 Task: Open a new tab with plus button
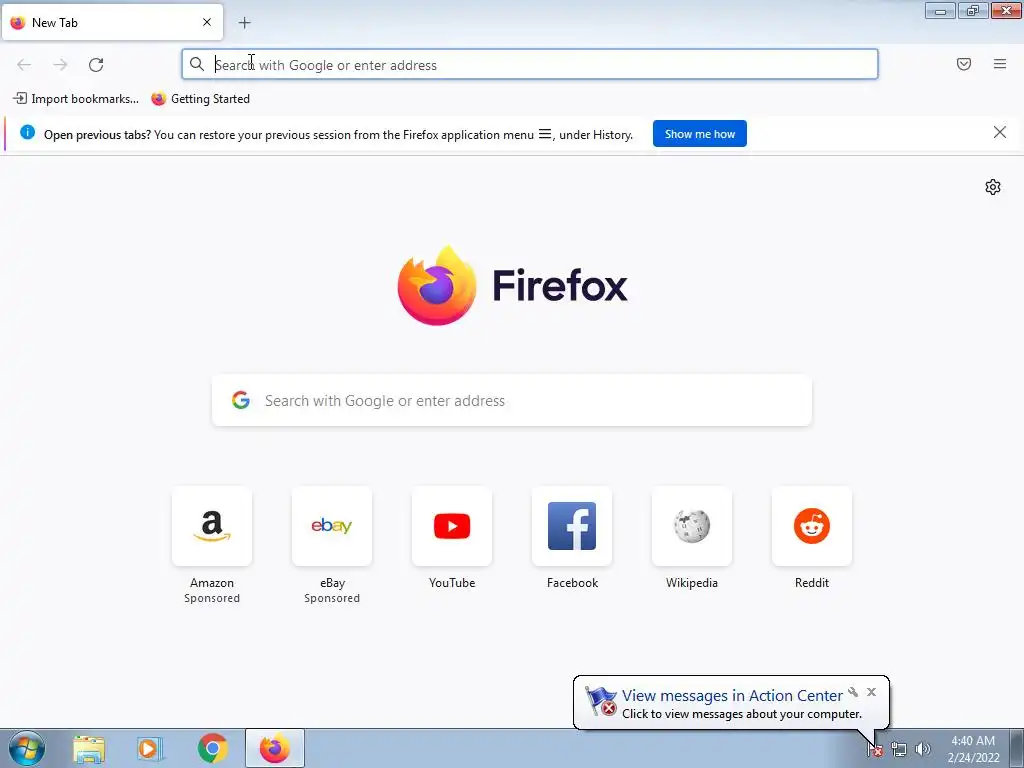(244, 23)
